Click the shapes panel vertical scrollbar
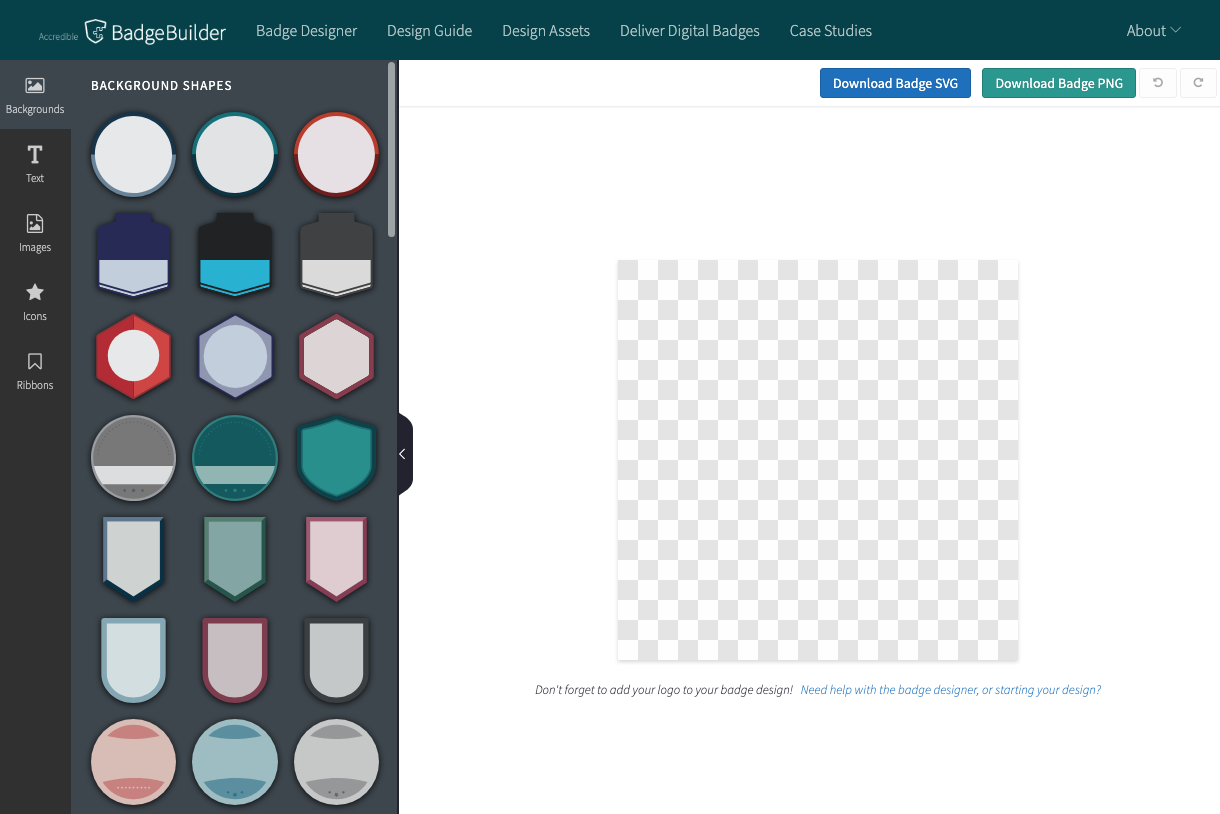Screen dimensions: 1220x814 [392, 150]
